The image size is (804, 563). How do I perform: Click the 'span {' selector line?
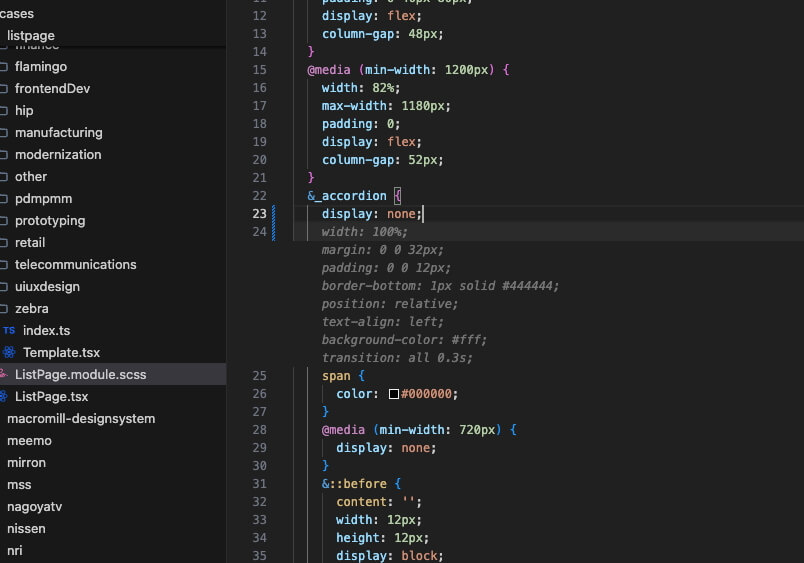(343, 376)
